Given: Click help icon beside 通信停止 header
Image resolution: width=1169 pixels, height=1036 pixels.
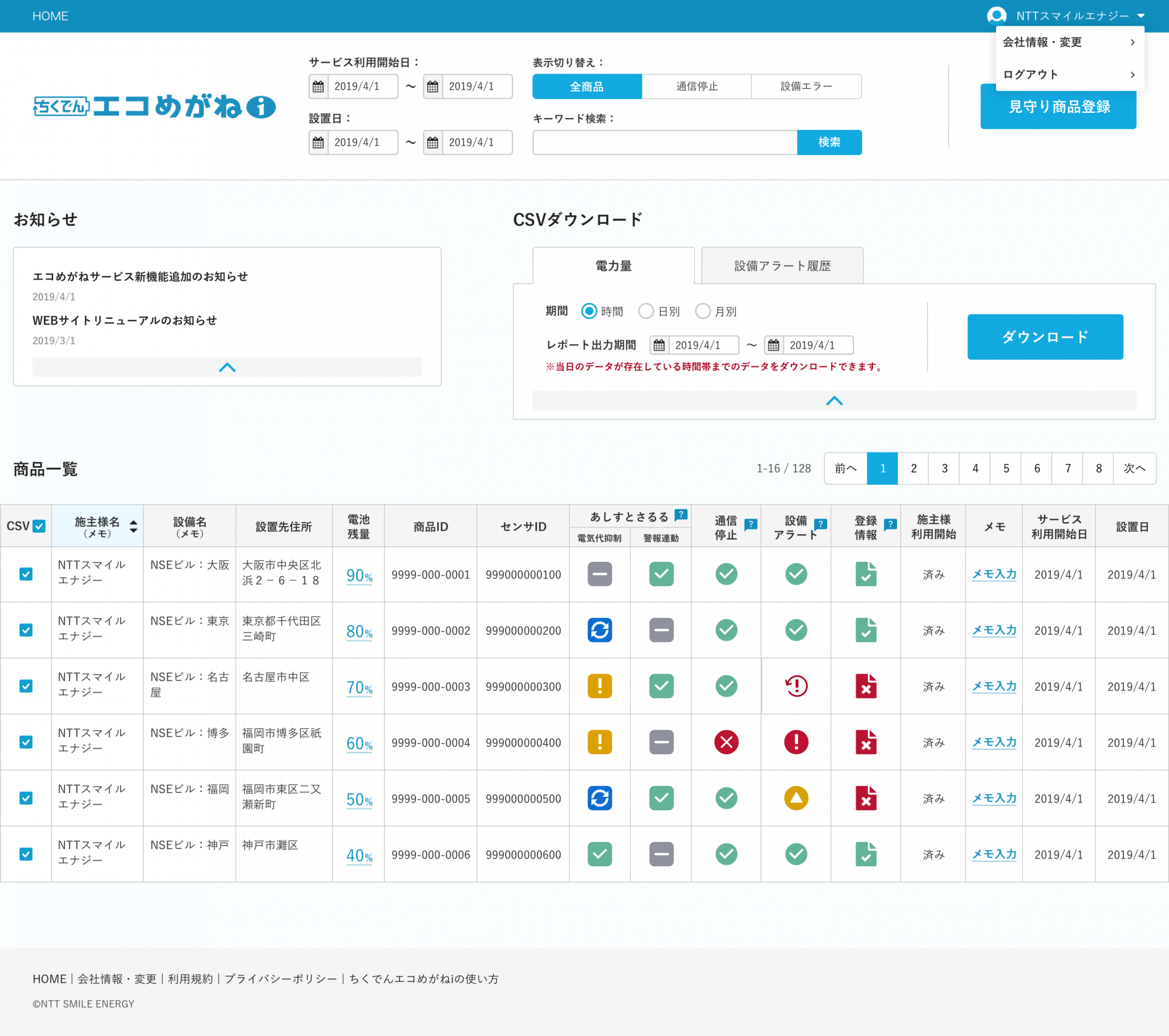Looking at the screenshot, I should click(x=751, y=524).
